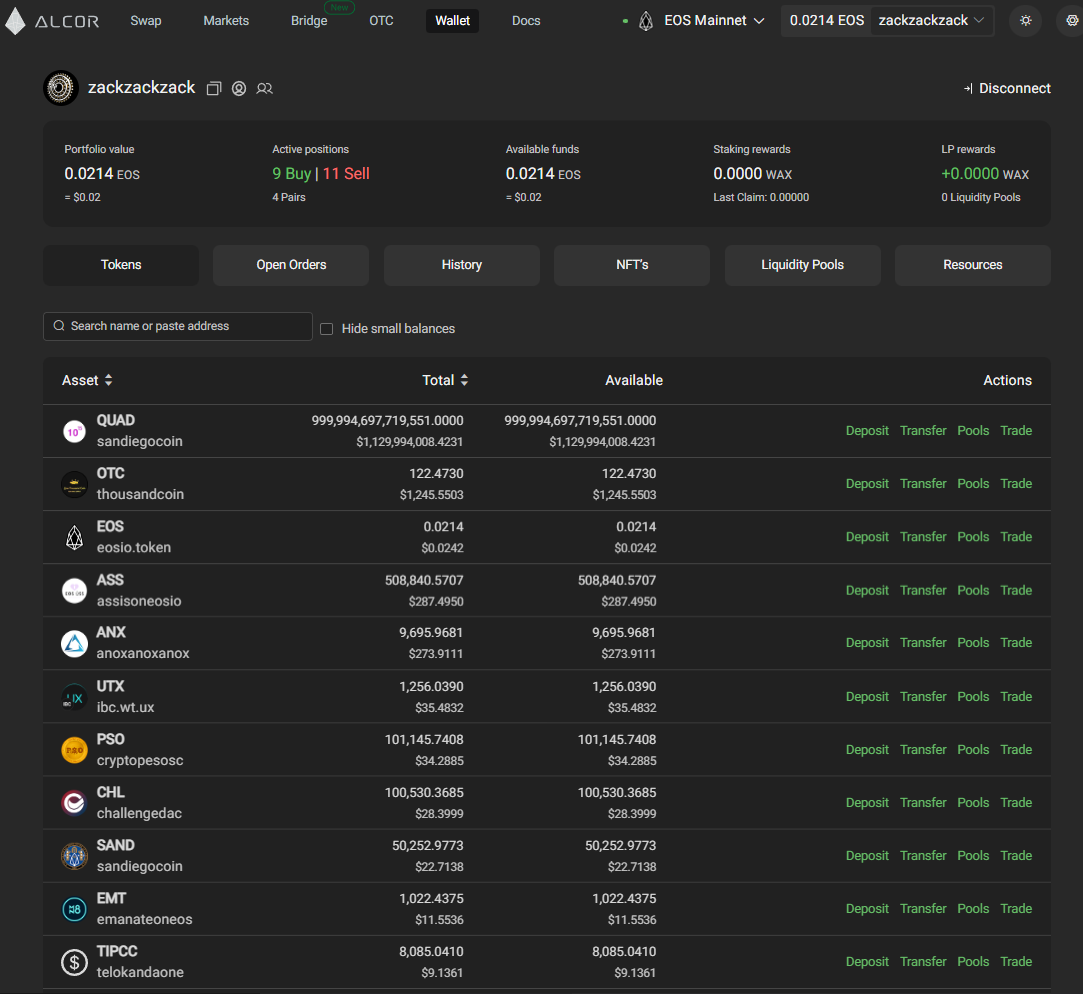Click the two-people contacts icon
This screenshot has height=994, width=1083.
265,88
